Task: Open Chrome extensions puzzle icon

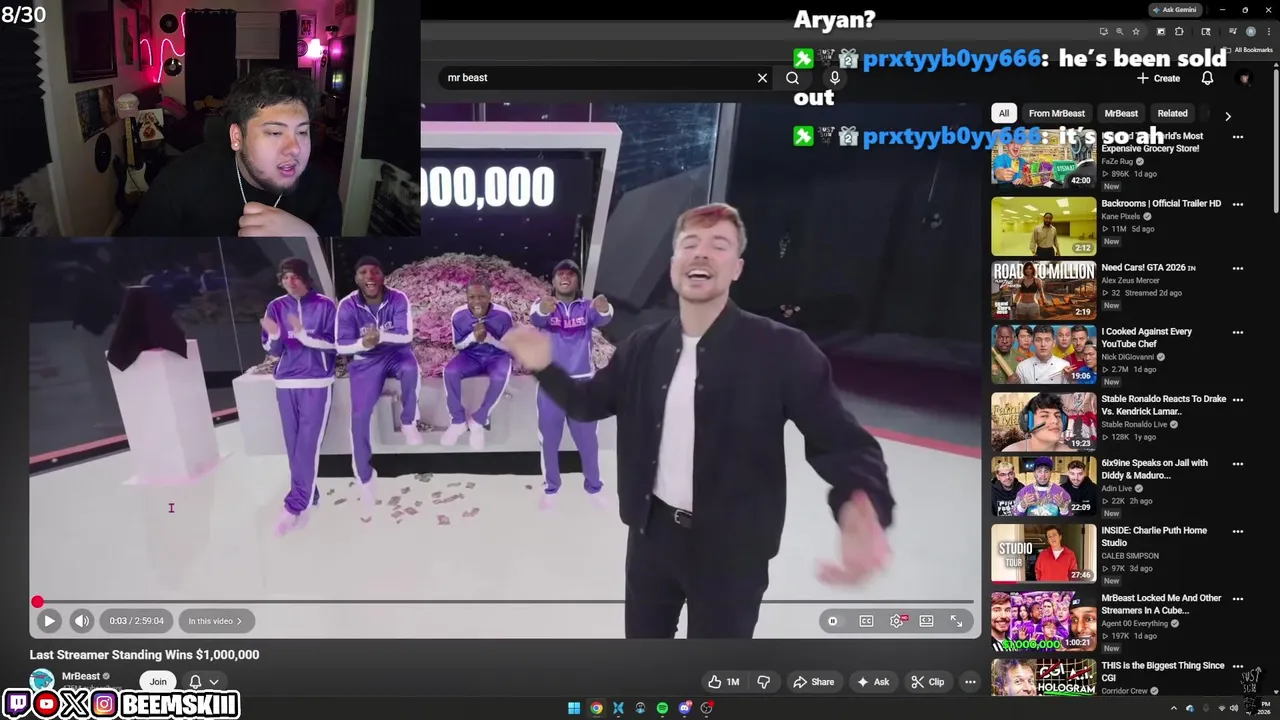Action: pyautogui.click(x=1179, y=31)
